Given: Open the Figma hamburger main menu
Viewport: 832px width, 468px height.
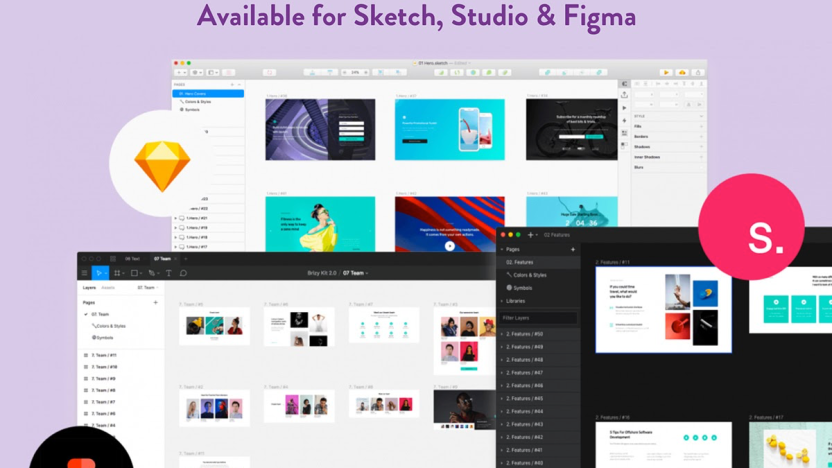Looking at the screenshot, I should (84, 273).
